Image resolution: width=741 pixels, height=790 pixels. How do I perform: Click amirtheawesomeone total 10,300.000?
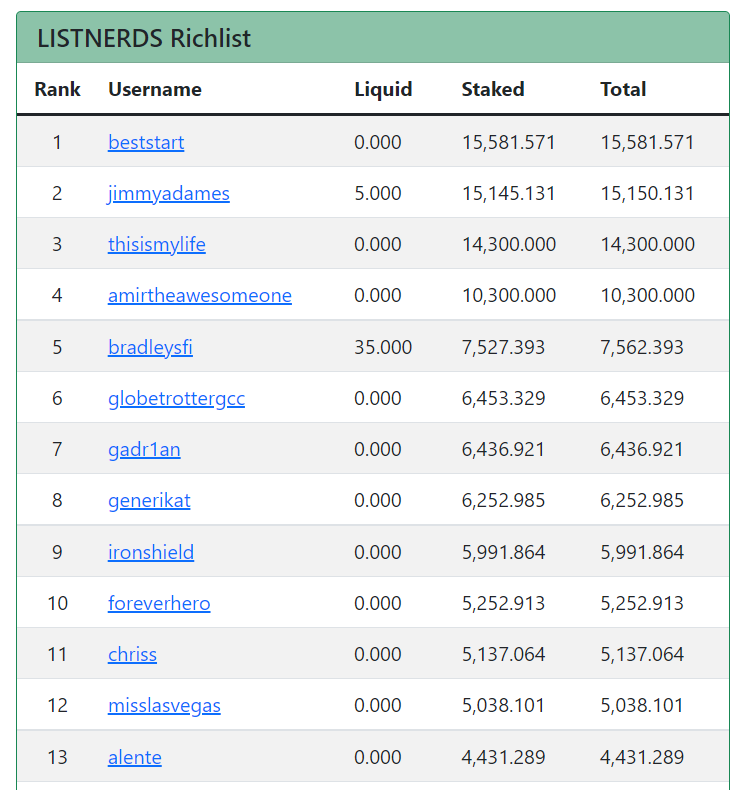coord(647,296)
